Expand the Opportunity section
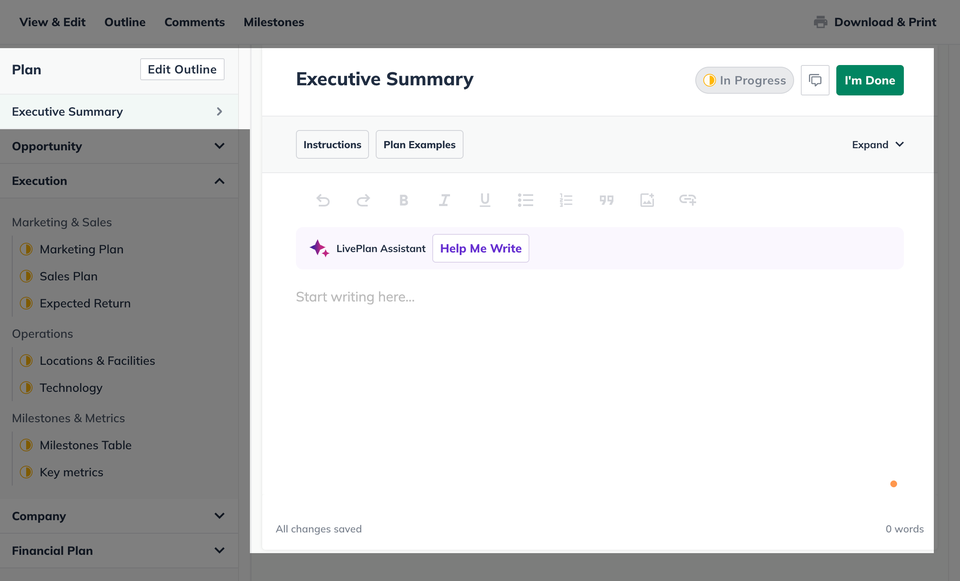This screenshot has height=581, width=960. coord(119,146)
